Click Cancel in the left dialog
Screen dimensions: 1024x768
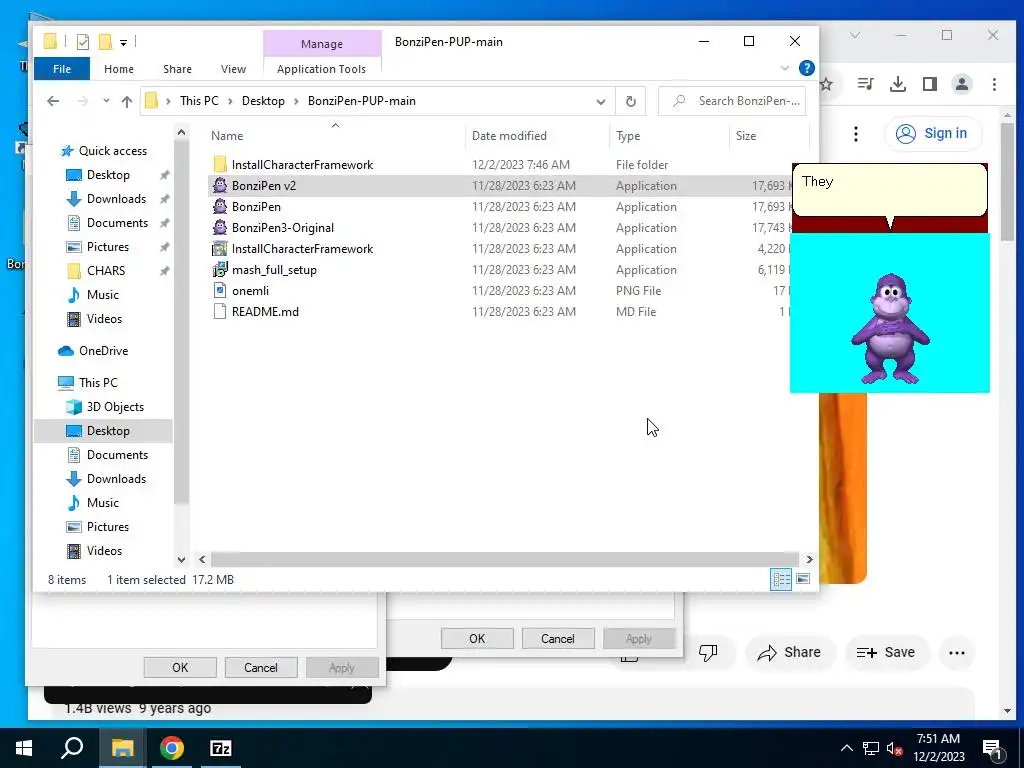pyautogui.click(x=261, y=667)
